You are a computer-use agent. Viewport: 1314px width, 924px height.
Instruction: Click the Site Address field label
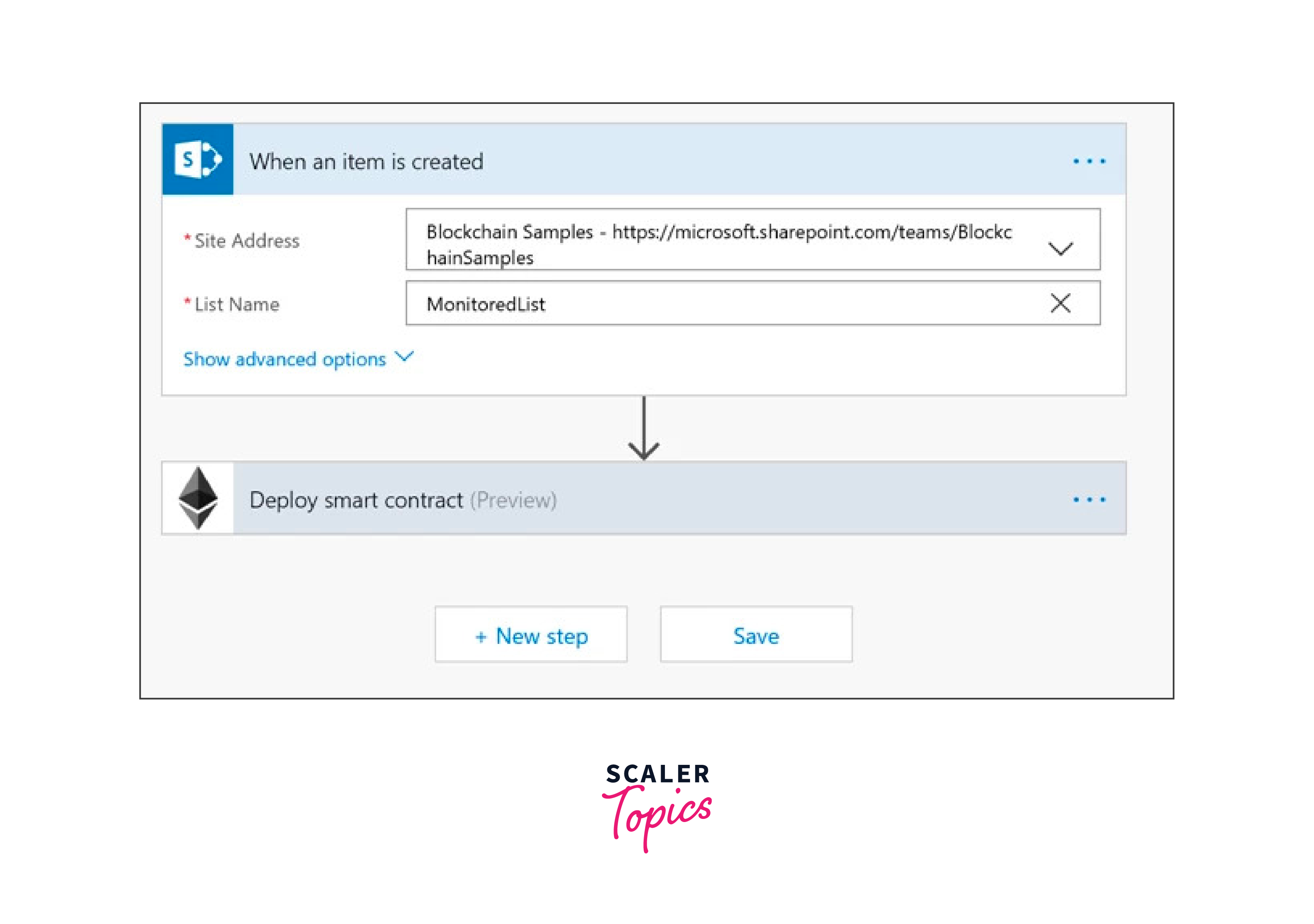coord(246,241)
